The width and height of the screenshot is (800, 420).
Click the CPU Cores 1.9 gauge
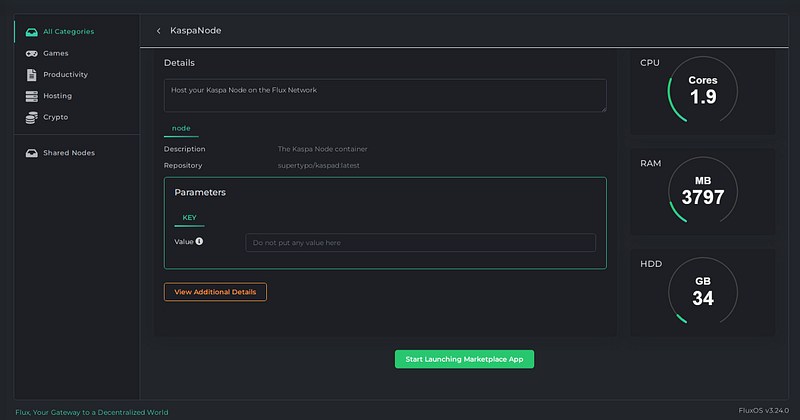703,91
